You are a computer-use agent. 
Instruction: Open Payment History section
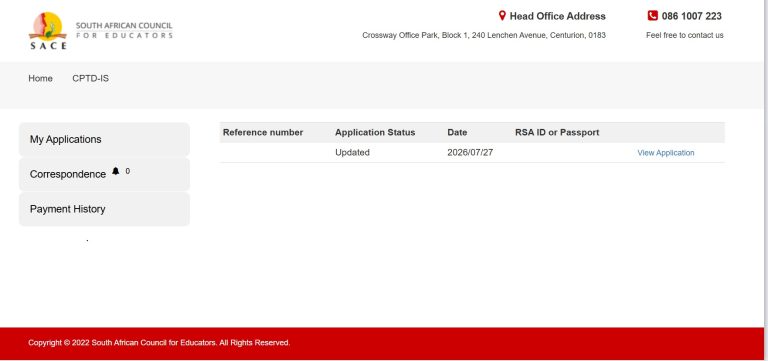click(x=104, y=209)
